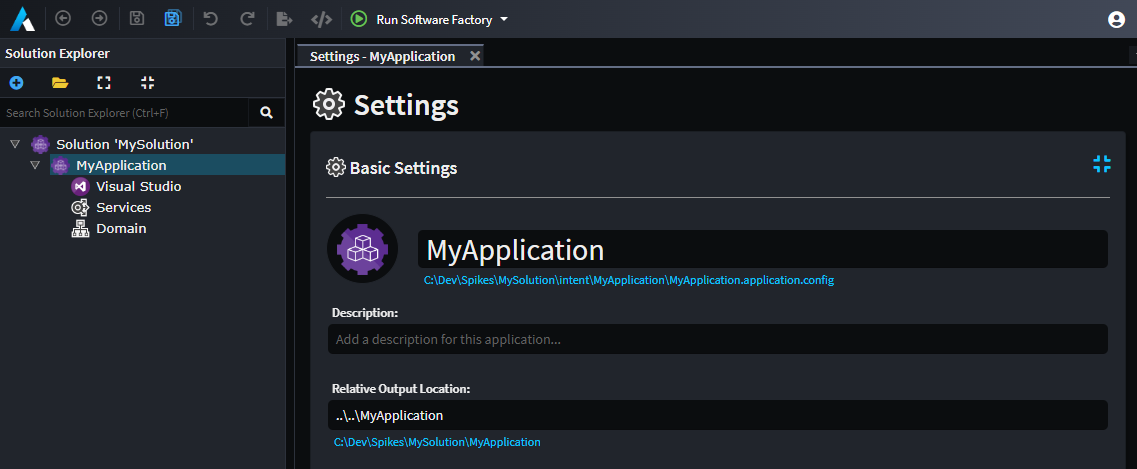1137x469 pixels.
Task: Expand all nodes in Solution Explorer
Action: click(x=104, y=82)
